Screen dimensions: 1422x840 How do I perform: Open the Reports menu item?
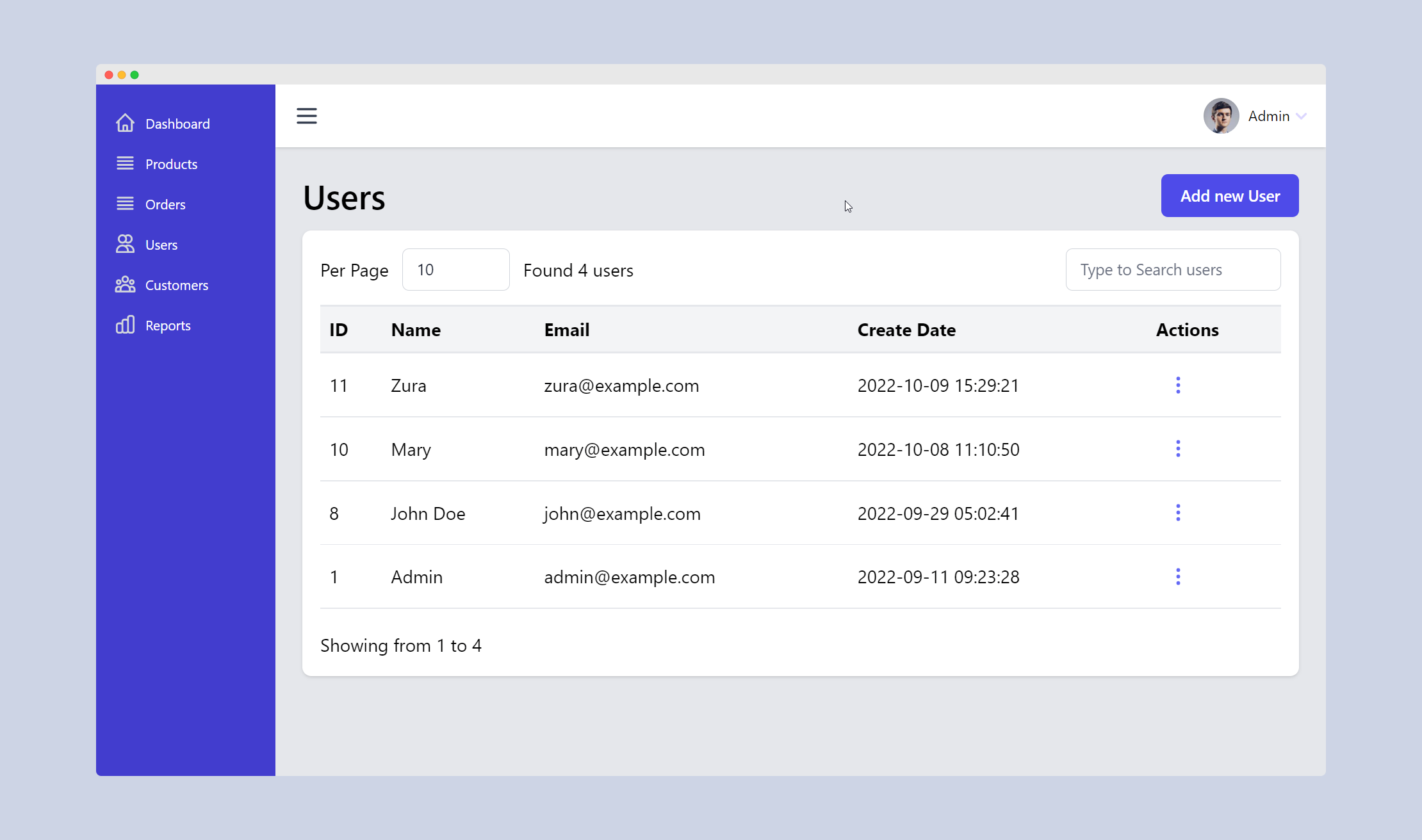tap(185, 325)
